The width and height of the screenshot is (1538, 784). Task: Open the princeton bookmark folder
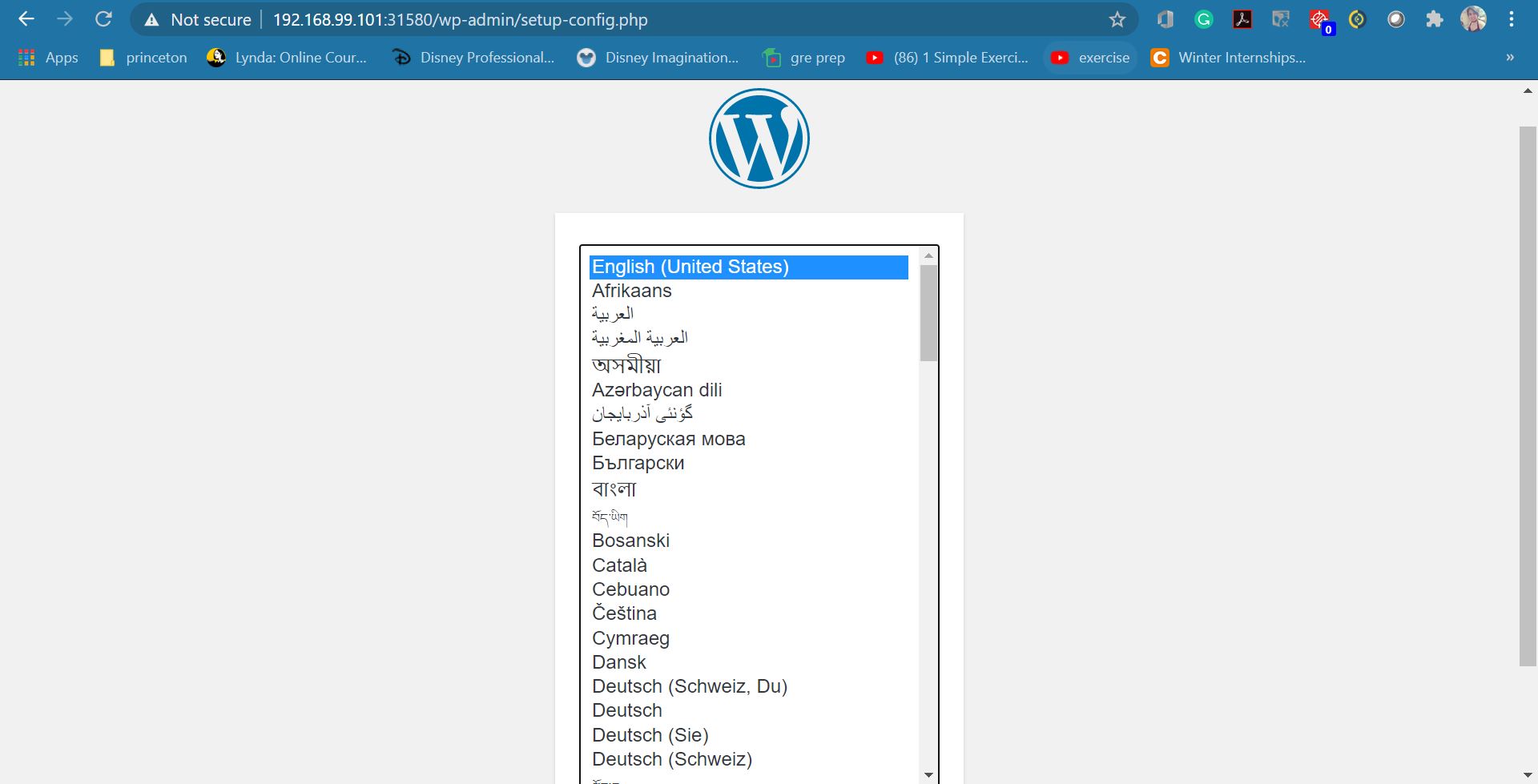coord(143,58)
